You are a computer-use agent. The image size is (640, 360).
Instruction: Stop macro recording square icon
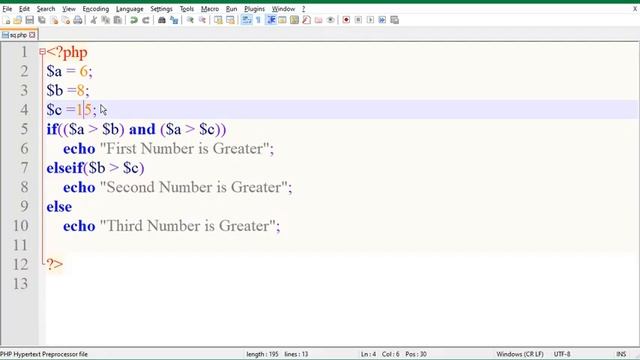pos(358,20)
